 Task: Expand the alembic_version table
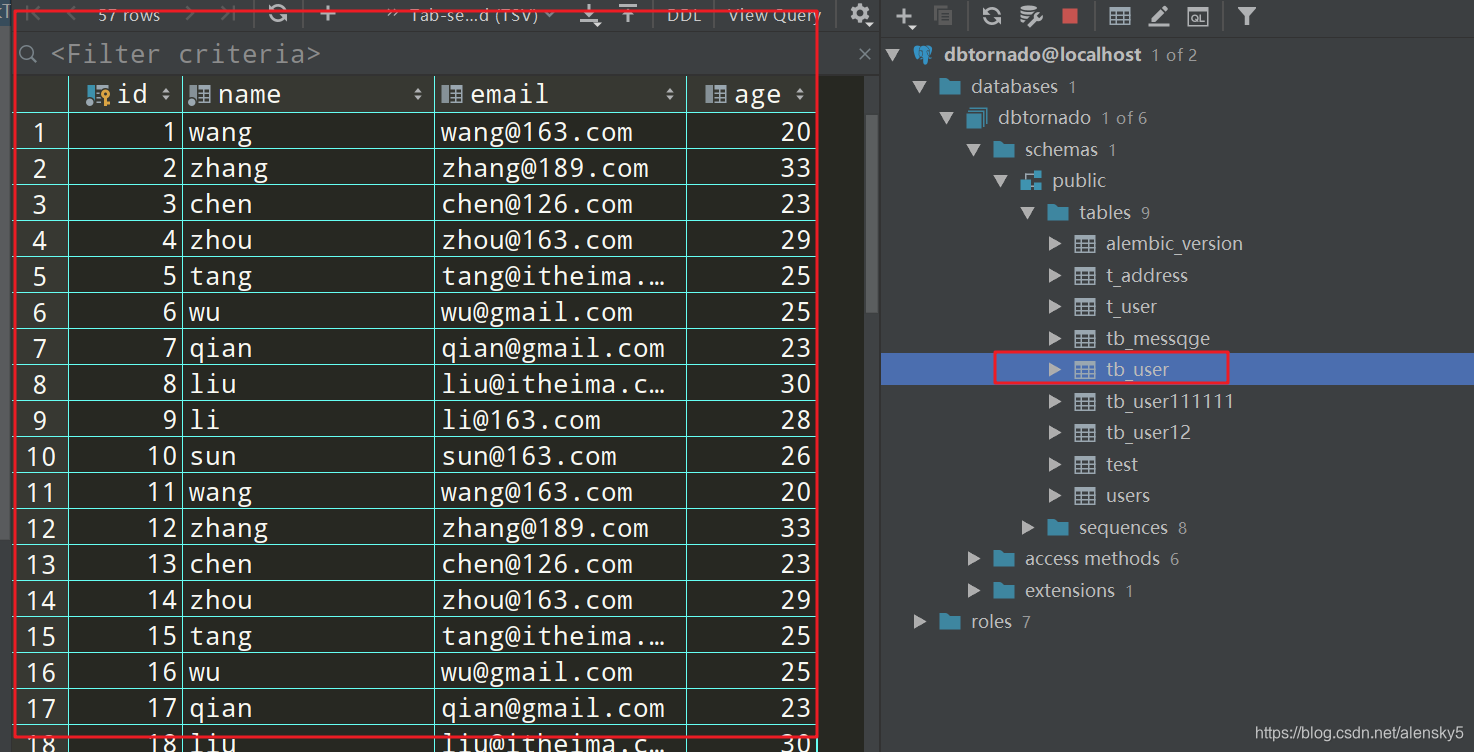click(1055, 244)
